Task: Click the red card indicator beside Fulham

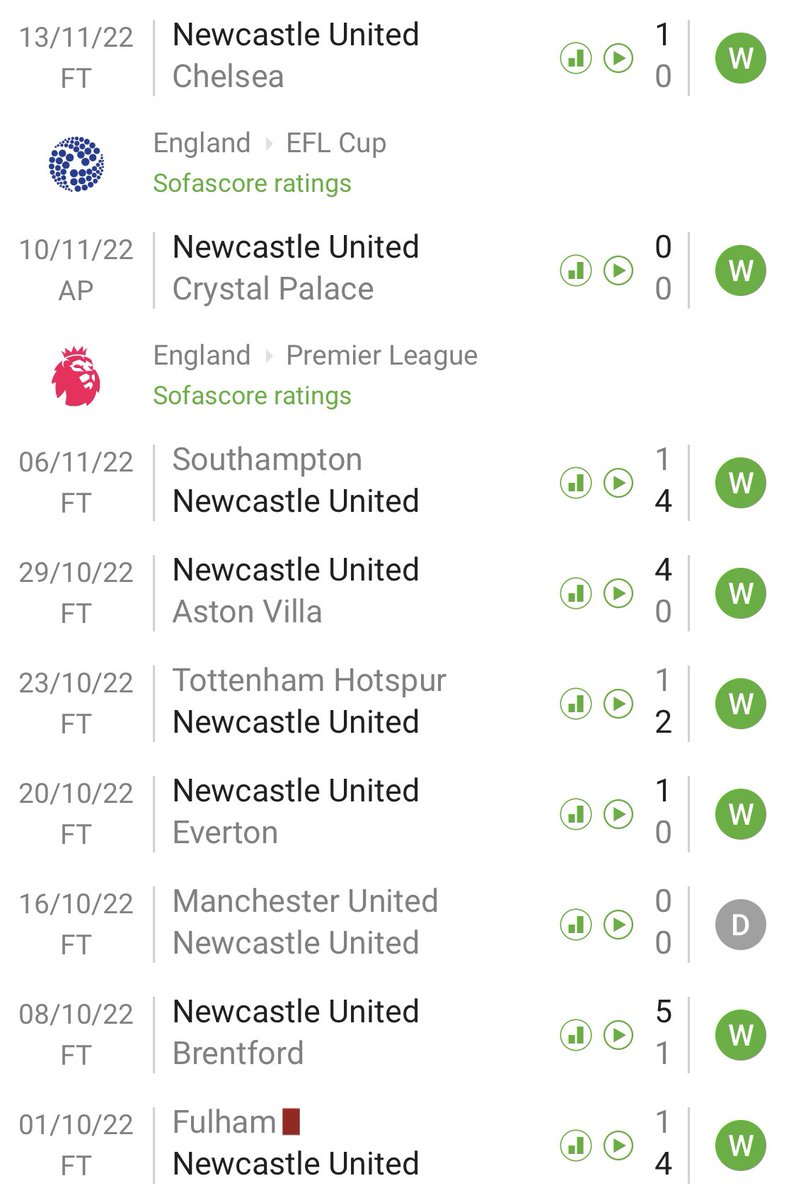Action: point(291,1122)
